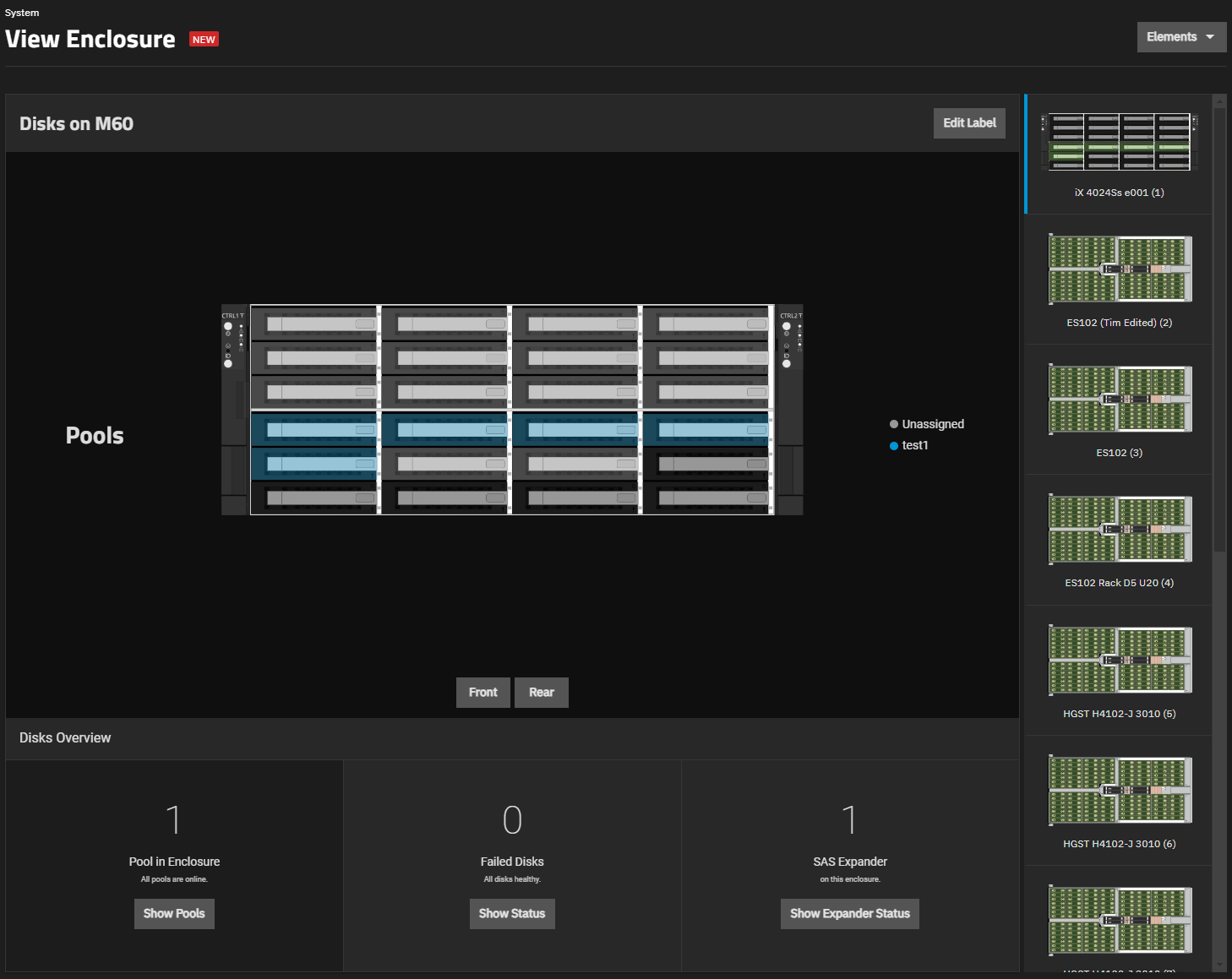Open Show Expander Status
The height and width of the screenshot is (979, 1232).
(849, 914)
